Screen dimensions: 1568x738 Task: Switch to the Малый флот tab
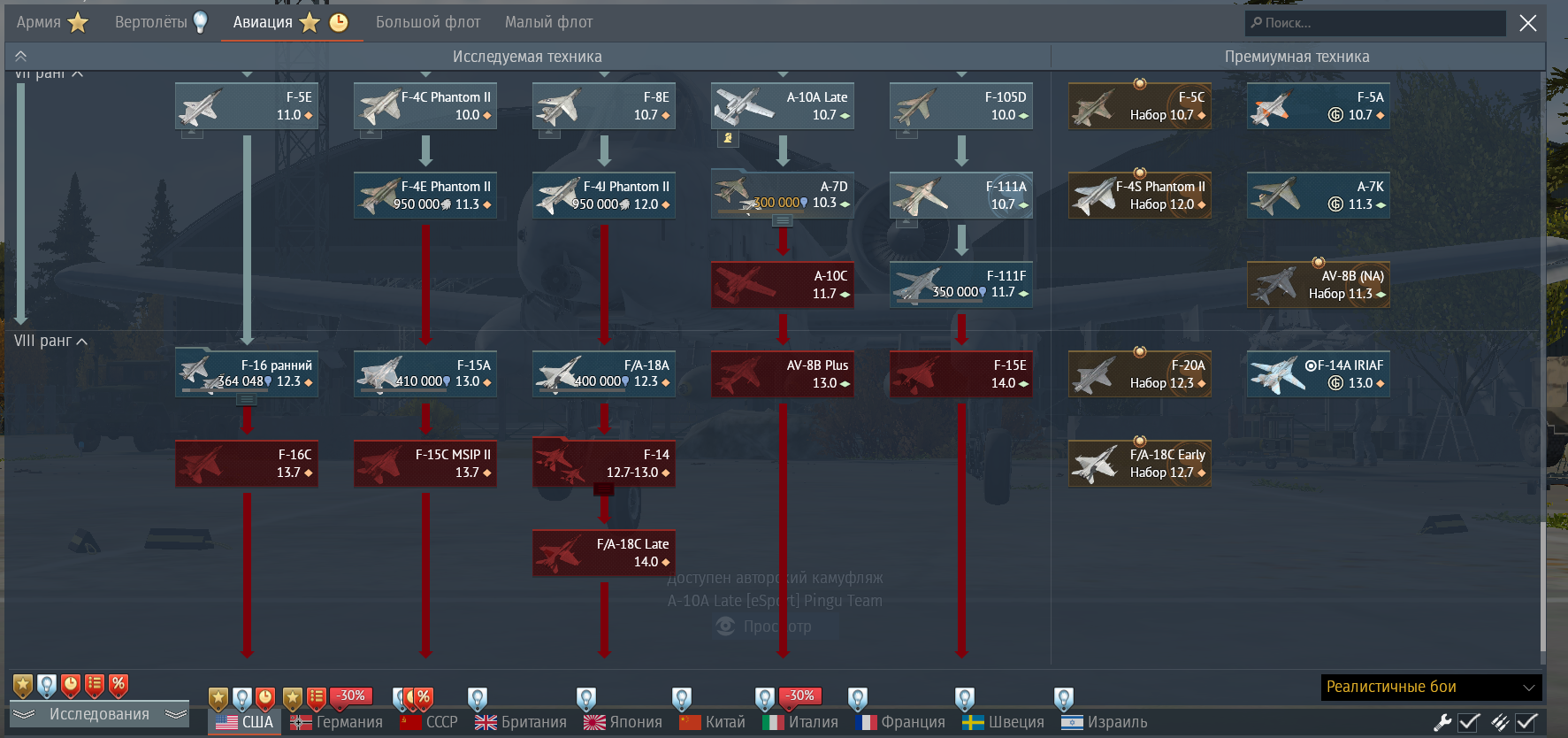pyautogui.click(x=548, y=22)
